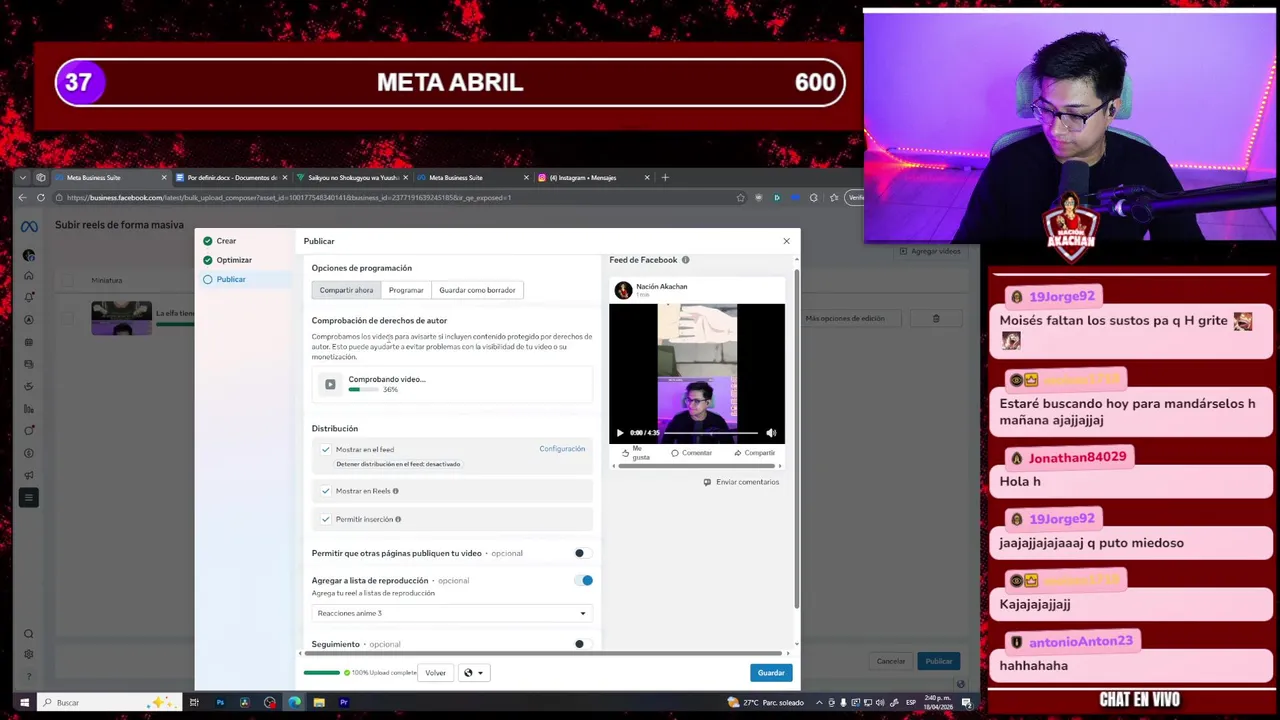Open notifications bell in Meta sidebar
The image size is (1280, 720).
[x=29, y=297]
